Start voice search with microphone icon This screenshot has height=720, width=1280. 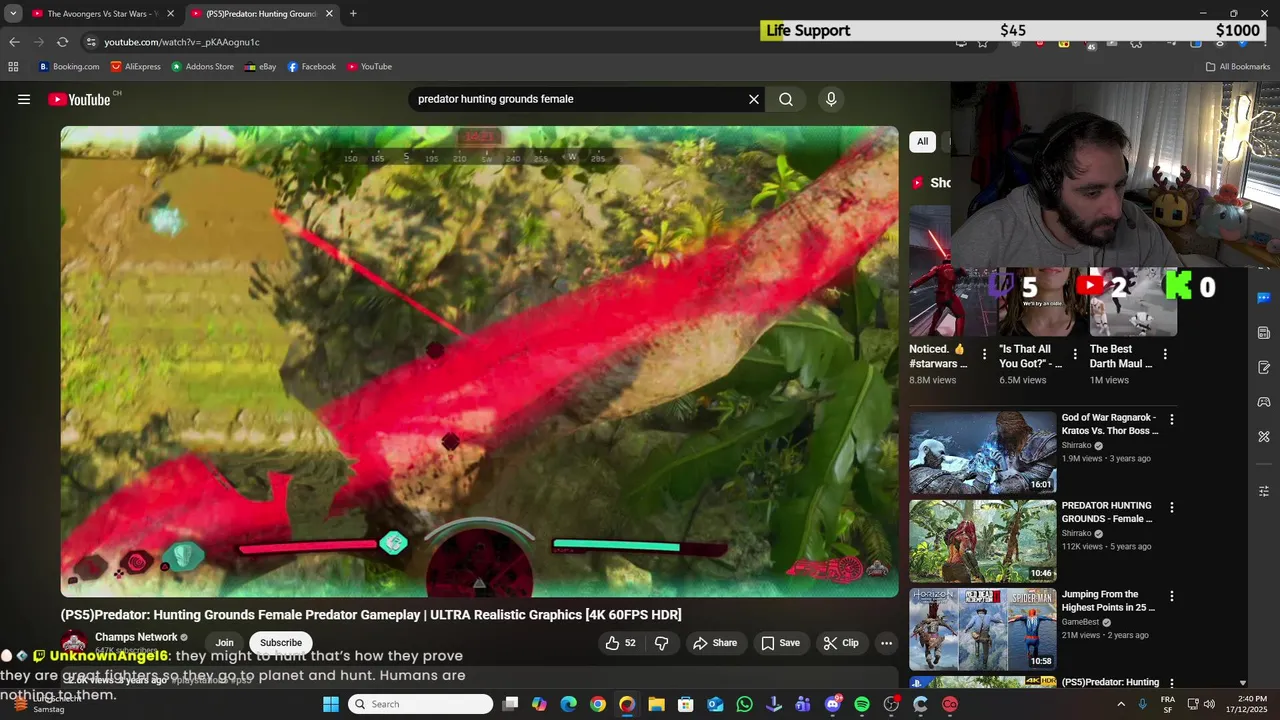831,99
